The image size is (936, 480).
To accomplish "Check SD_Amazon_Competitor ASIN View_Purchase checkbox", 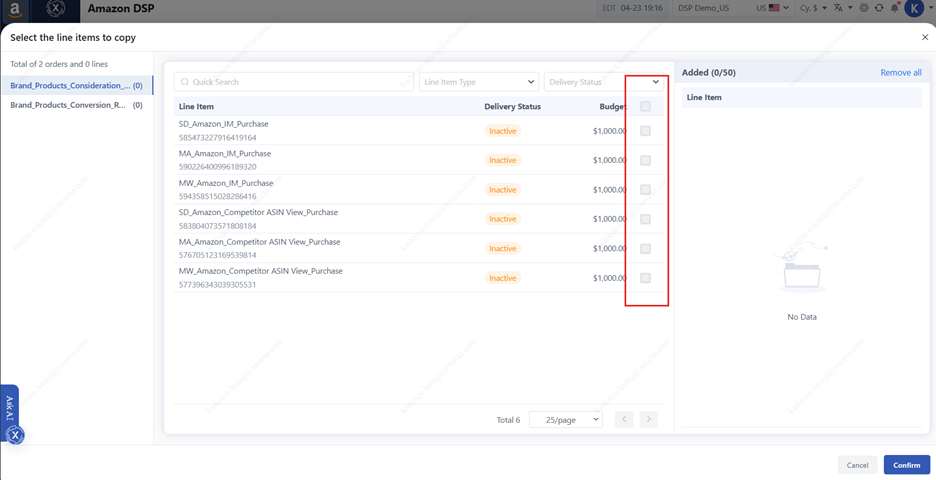I will [645, 219].
